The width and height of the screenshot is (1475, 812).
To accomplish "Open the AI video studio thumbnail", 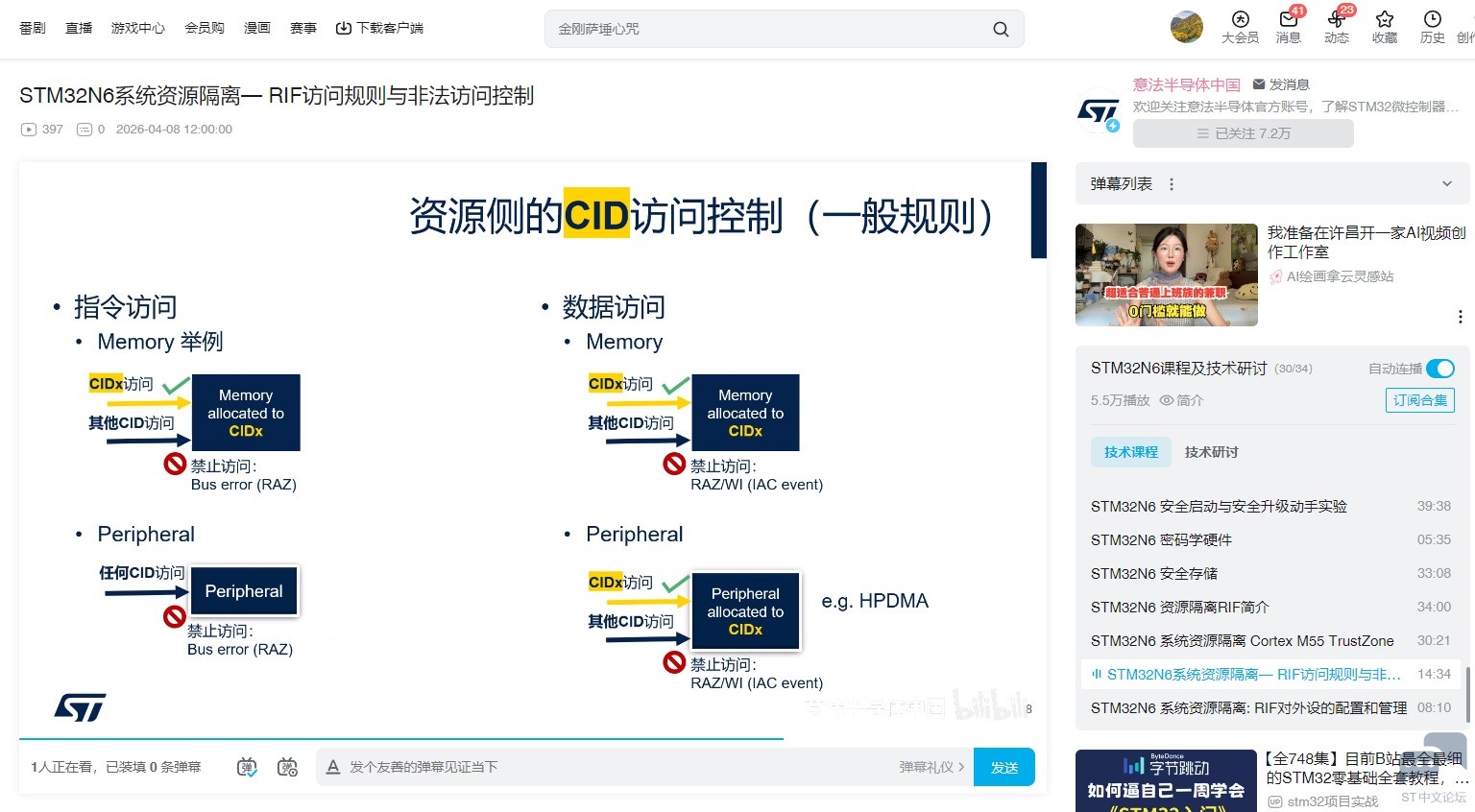I will (x=1167, y=275).
